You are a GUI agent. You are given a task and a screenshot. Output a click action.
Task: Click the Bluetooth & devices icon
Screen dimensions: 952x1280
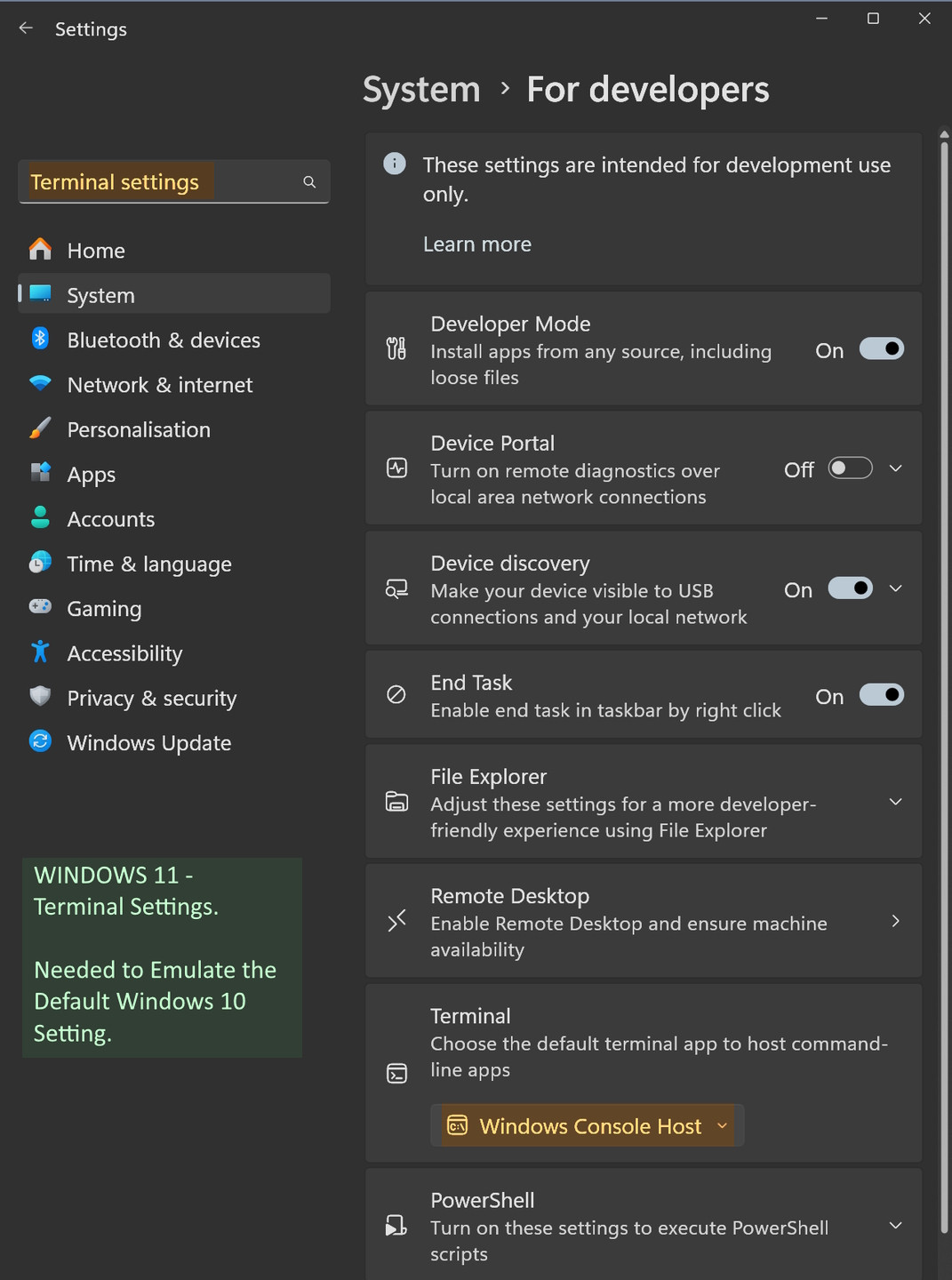40,339
